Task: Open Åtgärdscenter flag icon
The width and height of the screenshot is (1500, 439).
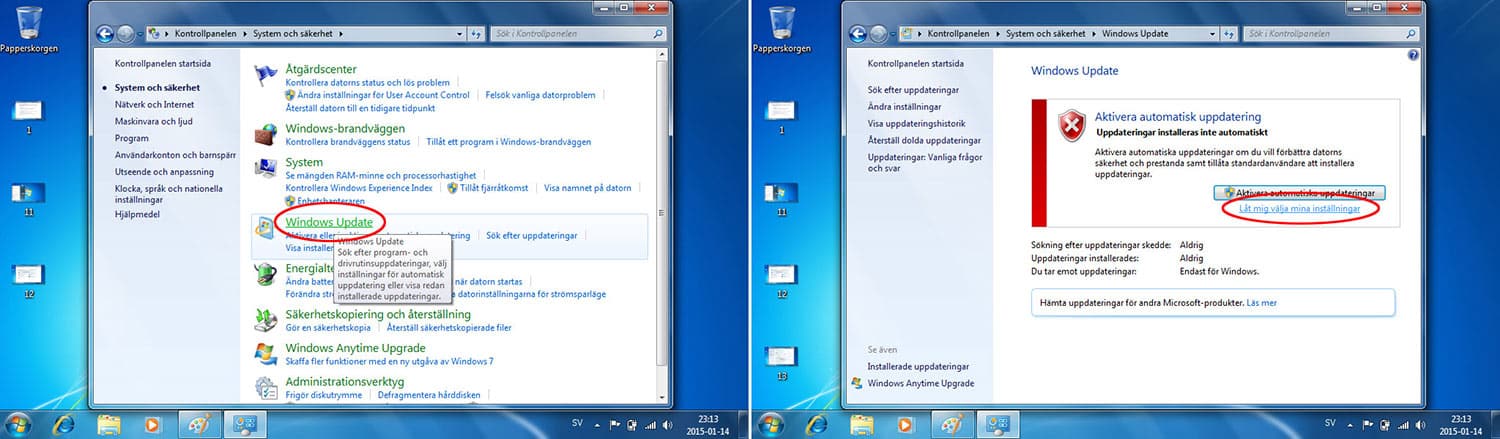Action: click(x=265, y=76)
